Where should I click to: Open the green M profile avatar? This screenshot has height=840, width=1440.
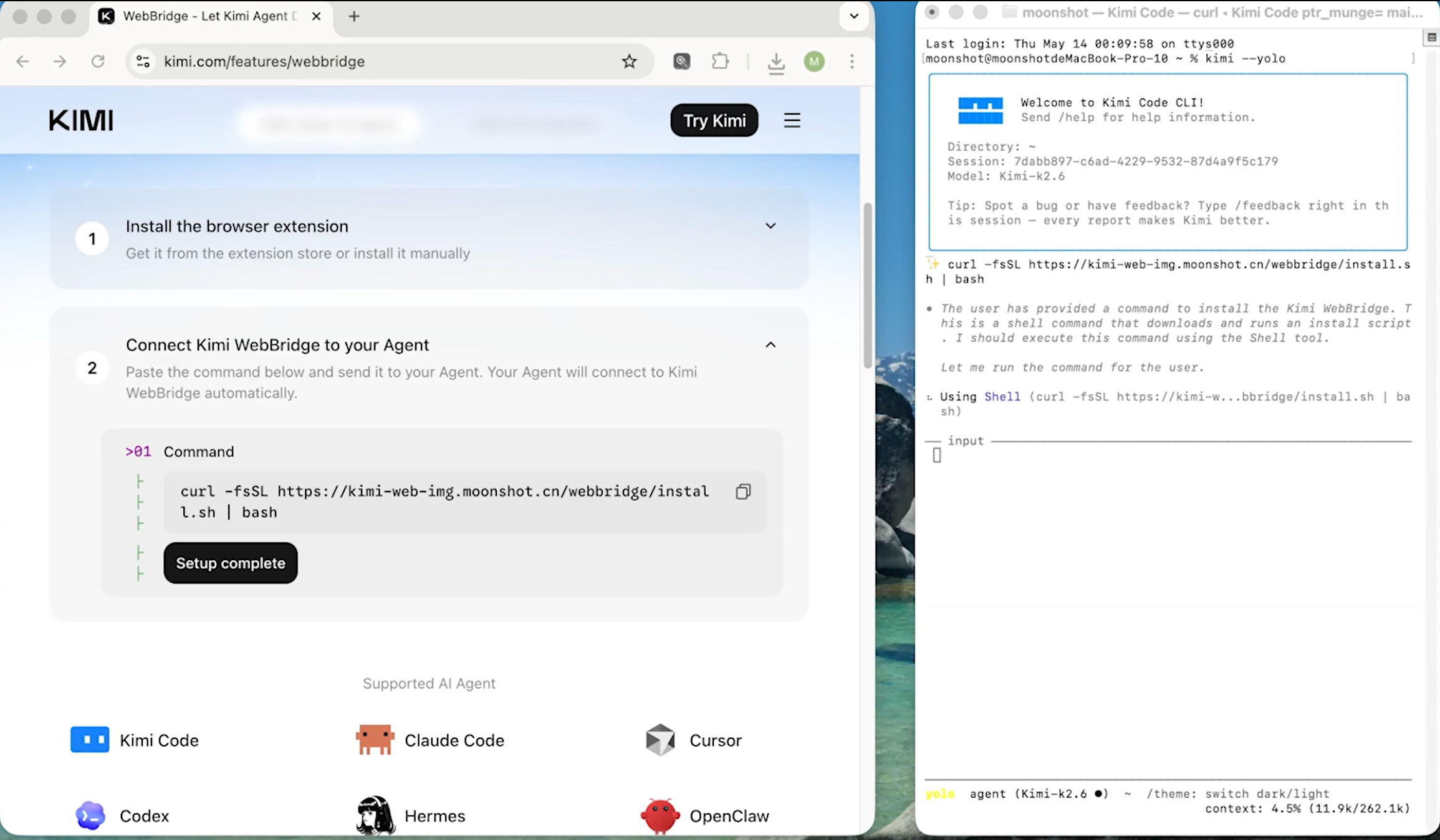[814, 61]
